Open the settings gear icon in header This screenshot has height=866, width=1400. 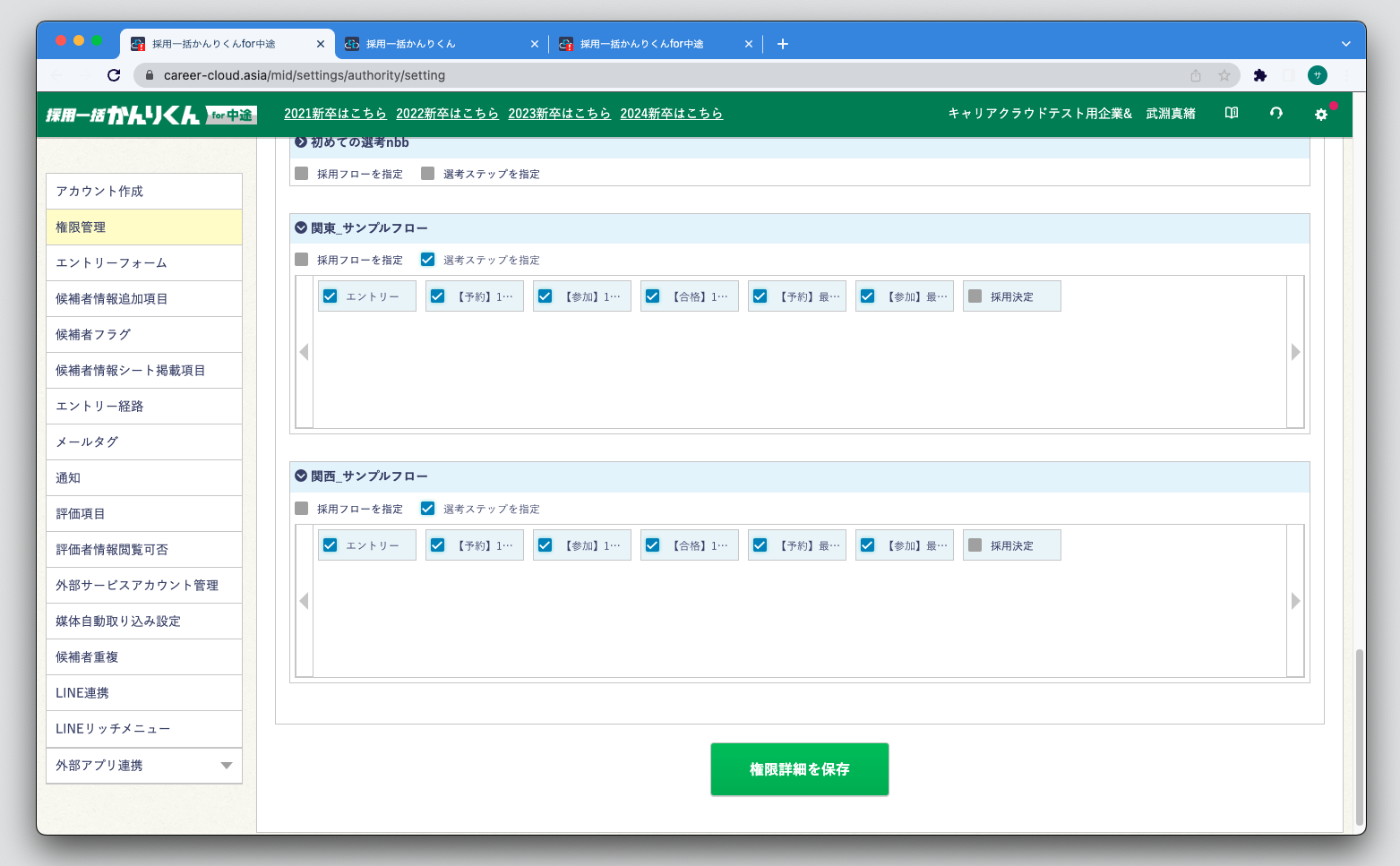[1320, 114]
